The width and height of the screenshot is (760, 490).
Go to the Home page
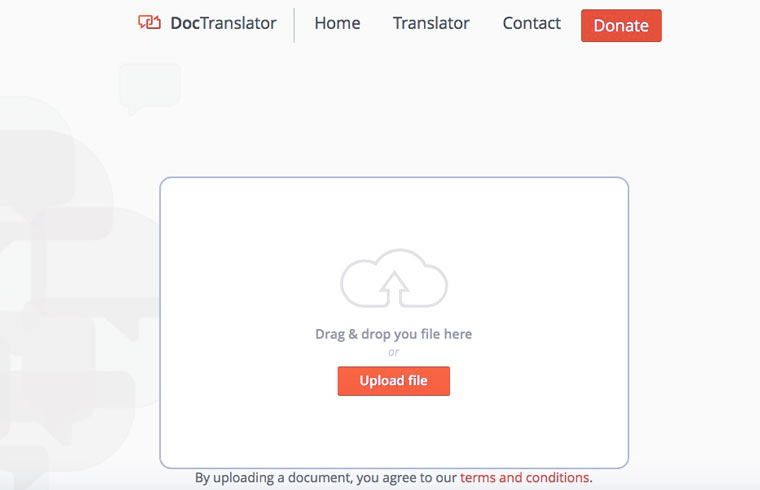coord(337,23)
